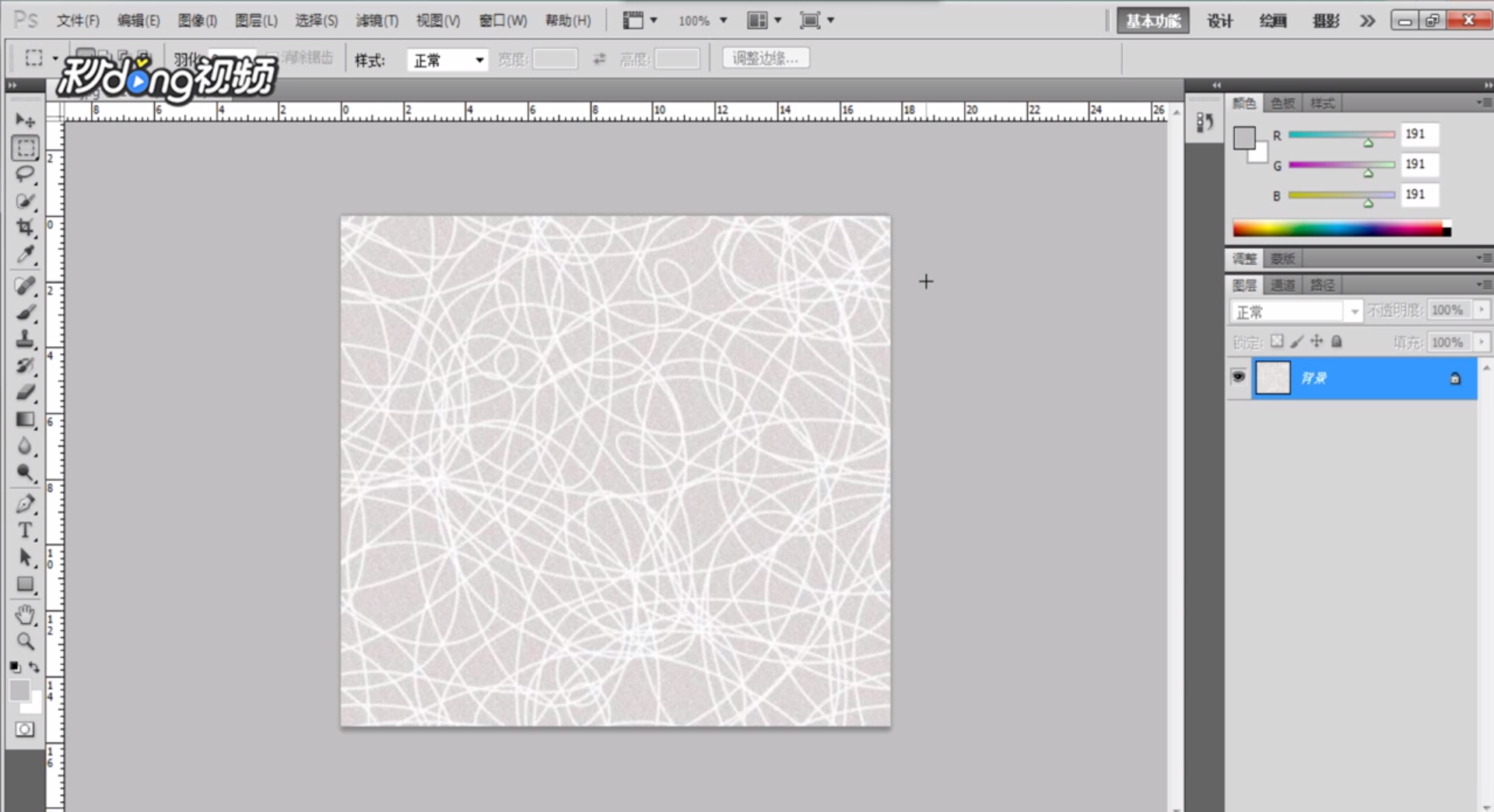The width and height of the screenshot is (1494, 812).
Task: Switch to the 路径 paths tab
Action: (x=1322, y=285)
